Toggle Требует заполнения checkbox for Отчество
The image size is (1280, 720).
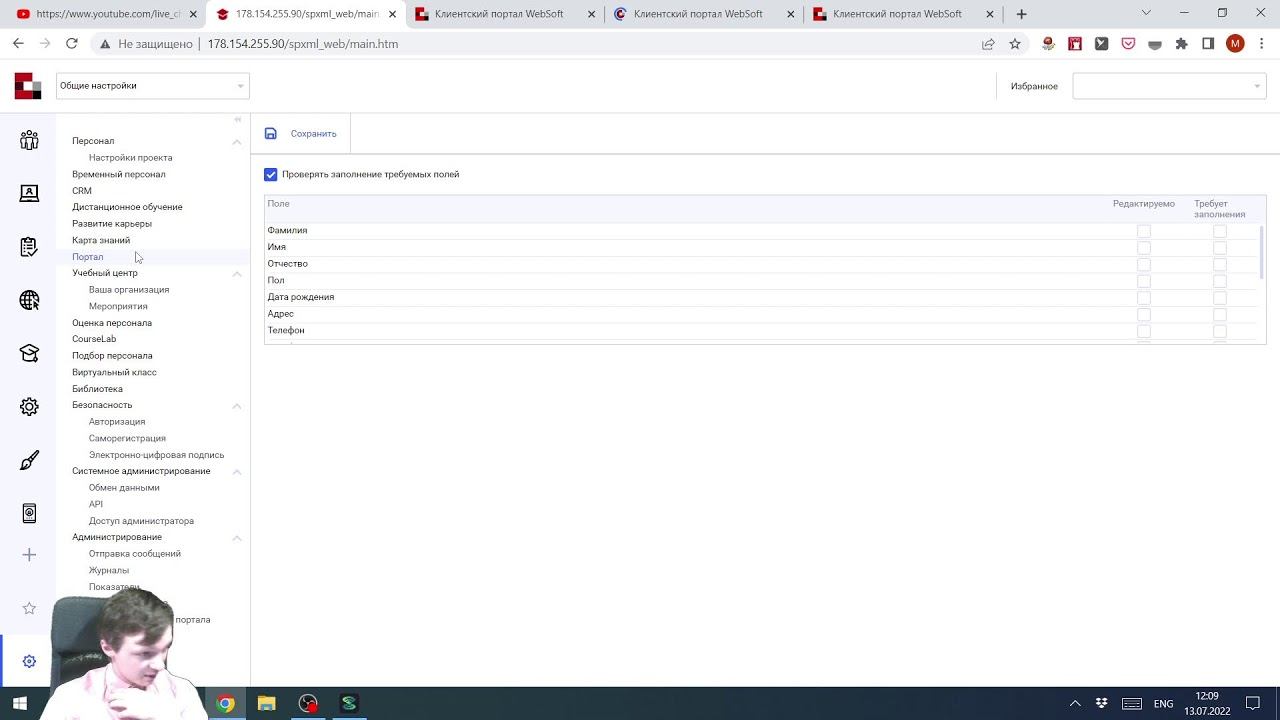[1220, 265]
